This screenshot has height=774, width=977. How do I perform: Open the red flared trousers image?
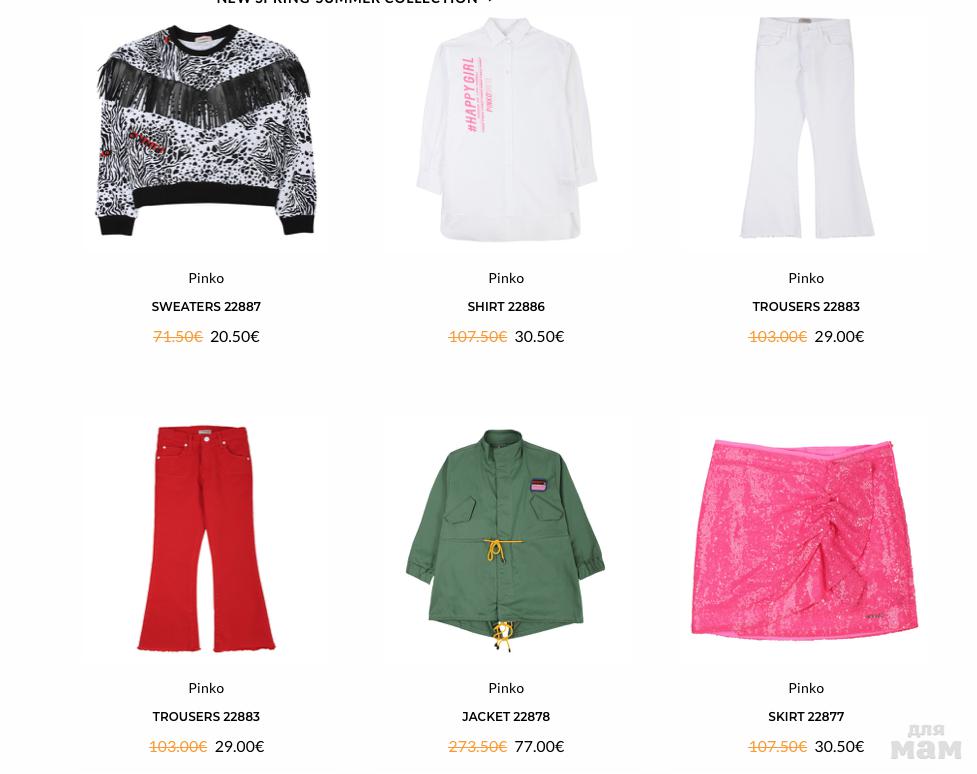click(206, 539)
